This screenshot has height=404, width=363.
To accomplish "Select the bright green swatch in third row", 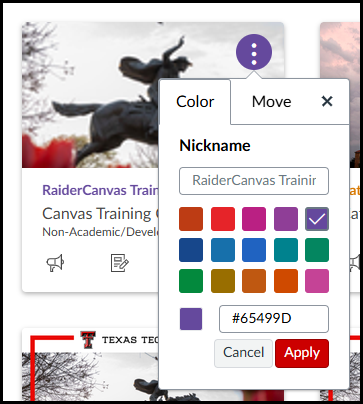I will click(191, 281).
